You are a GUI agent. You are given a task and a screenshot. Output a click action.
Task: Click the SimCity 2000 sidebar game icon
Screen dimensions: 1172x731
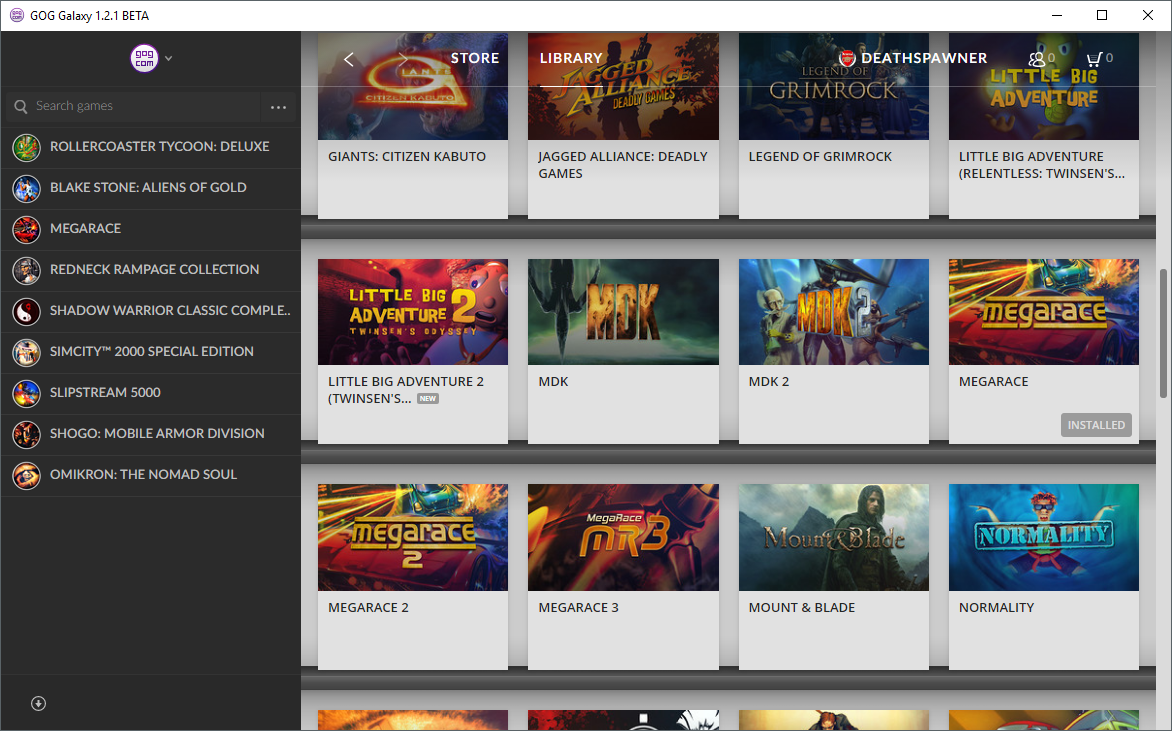click(x=26, y=352)
